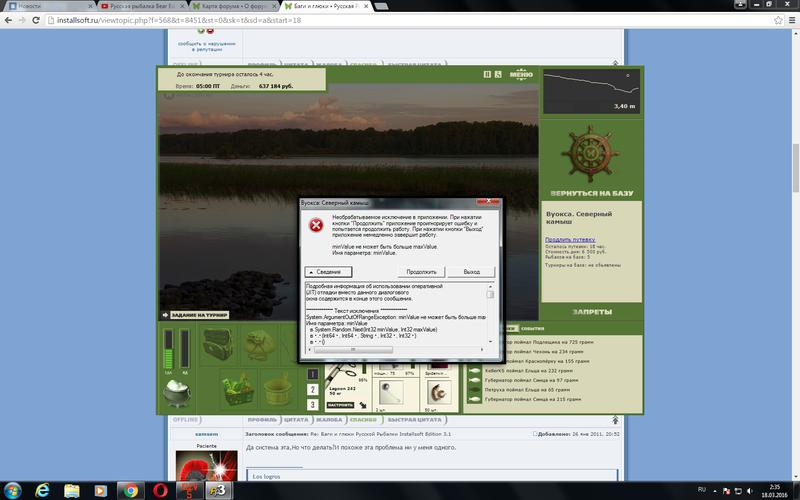
Task: Click the address bar URL field
Action: point(408,20)
